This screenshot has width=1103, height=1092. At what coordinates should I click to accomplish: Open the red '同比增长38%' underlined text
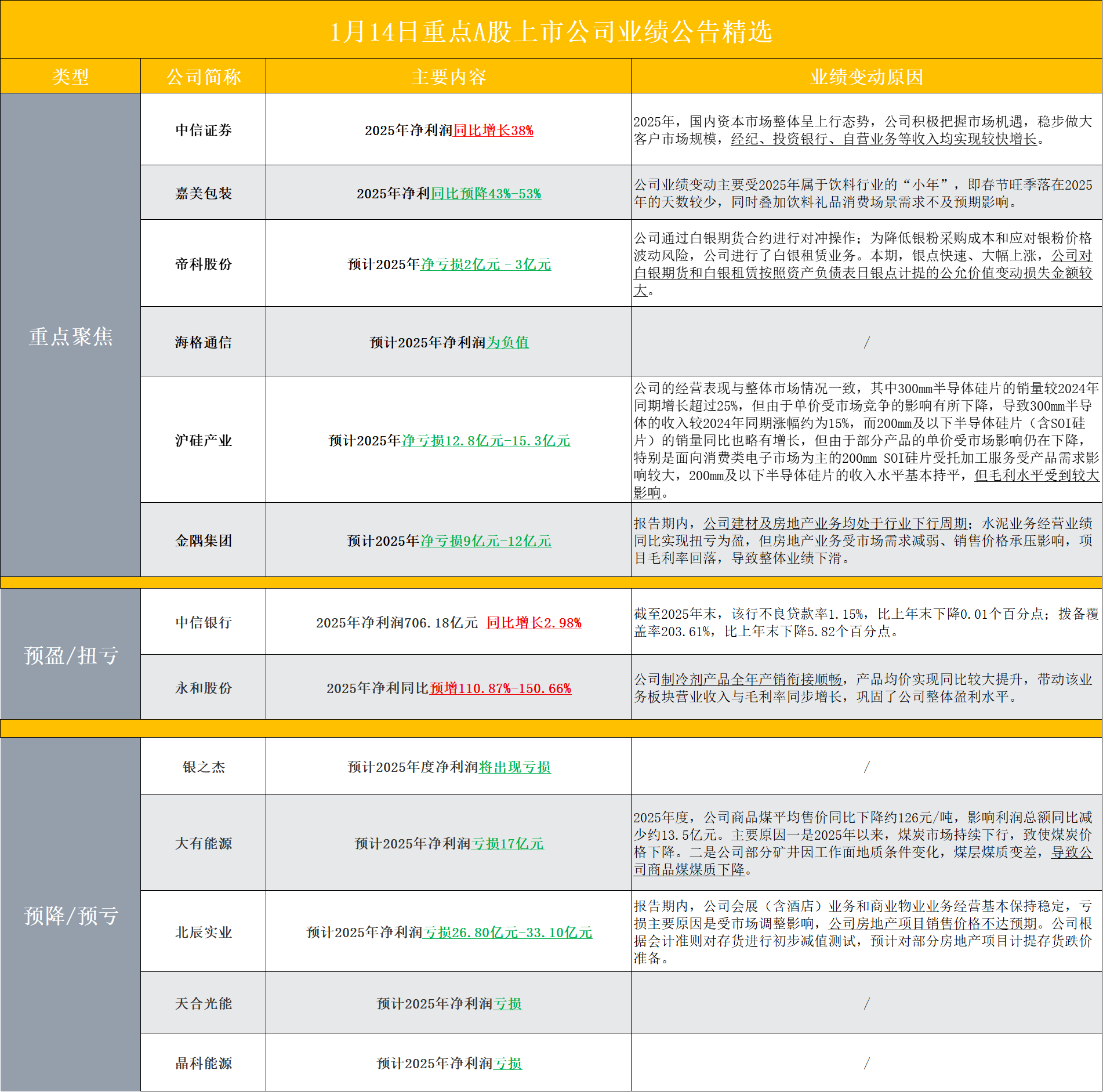[493, 130]
